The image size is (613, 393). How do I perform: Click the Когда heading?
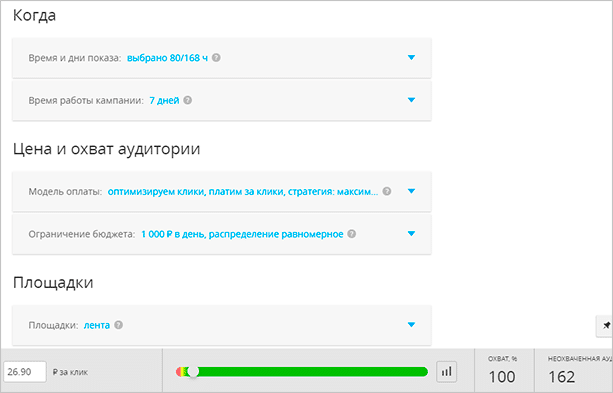(34, 16)
